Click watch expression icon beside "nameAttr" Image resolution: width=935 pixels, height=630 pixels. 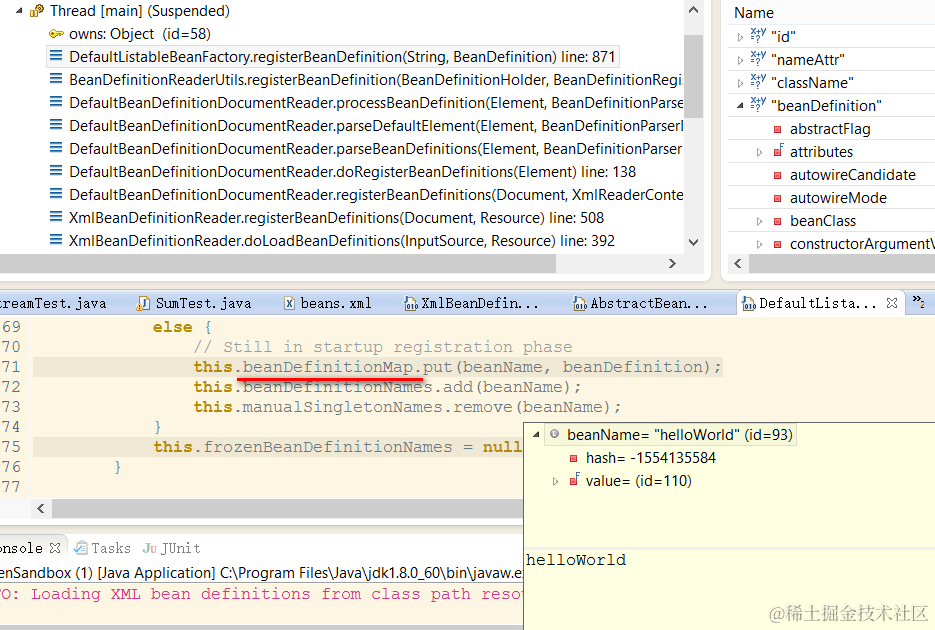(x=758, y=58)
